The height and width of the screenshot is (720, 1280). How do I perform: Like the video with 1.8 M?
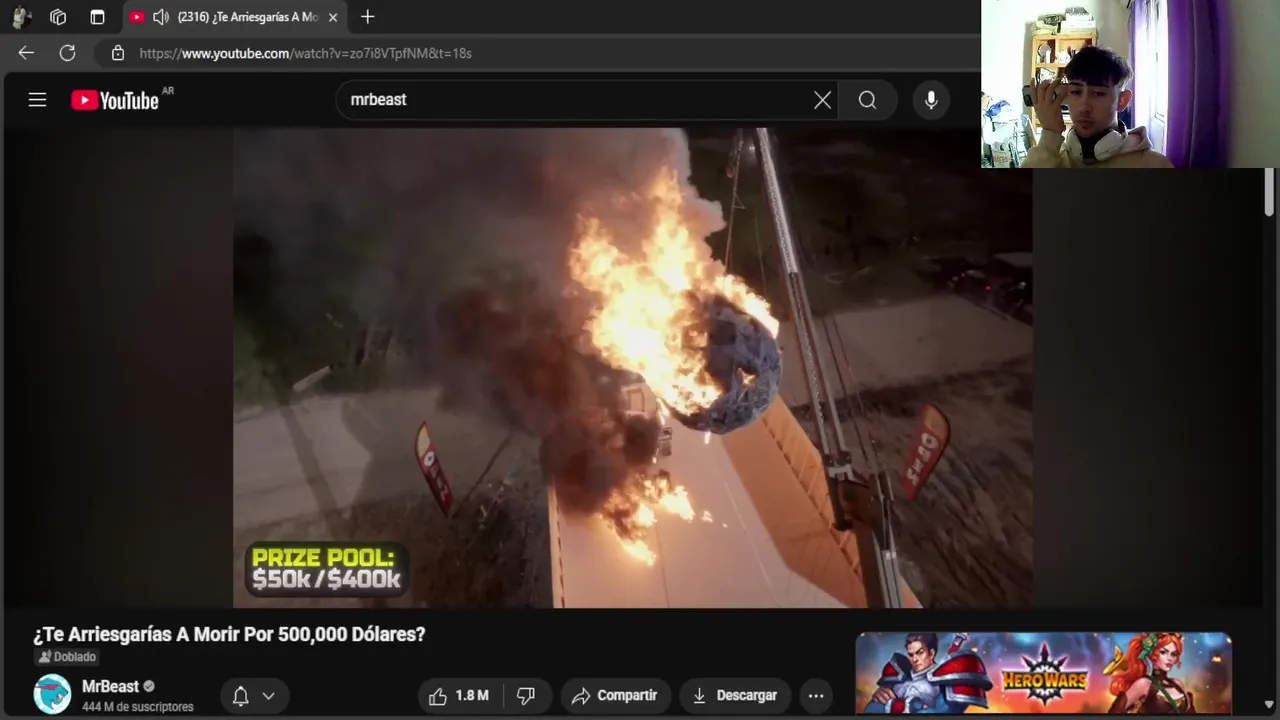(459, 696)
